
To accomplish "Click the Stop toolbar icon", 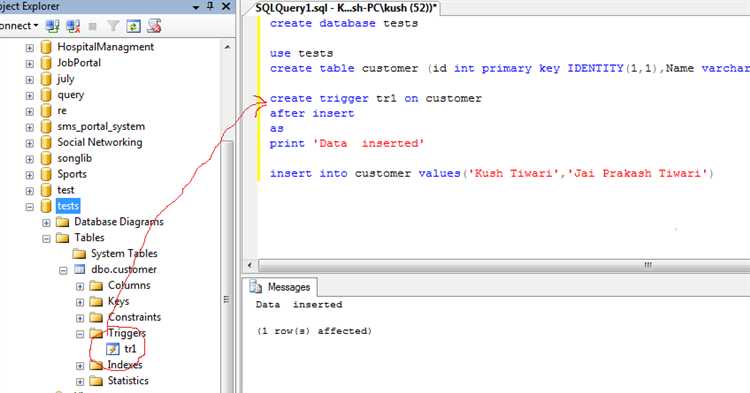I will [93, 26].
